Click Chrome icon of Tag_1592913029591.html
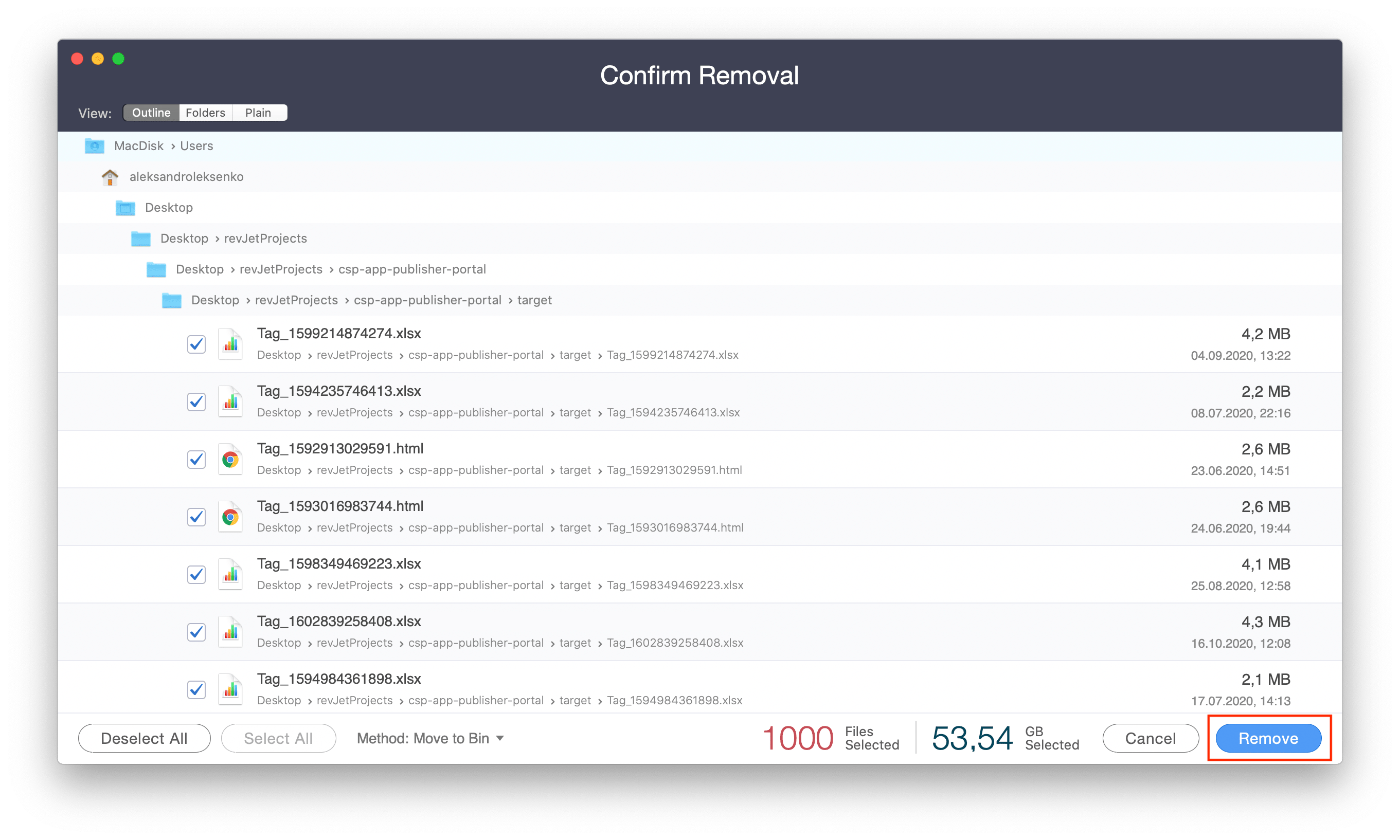Image resolution: width=1400 pixels, height=840 pixels. click(230, 460)
